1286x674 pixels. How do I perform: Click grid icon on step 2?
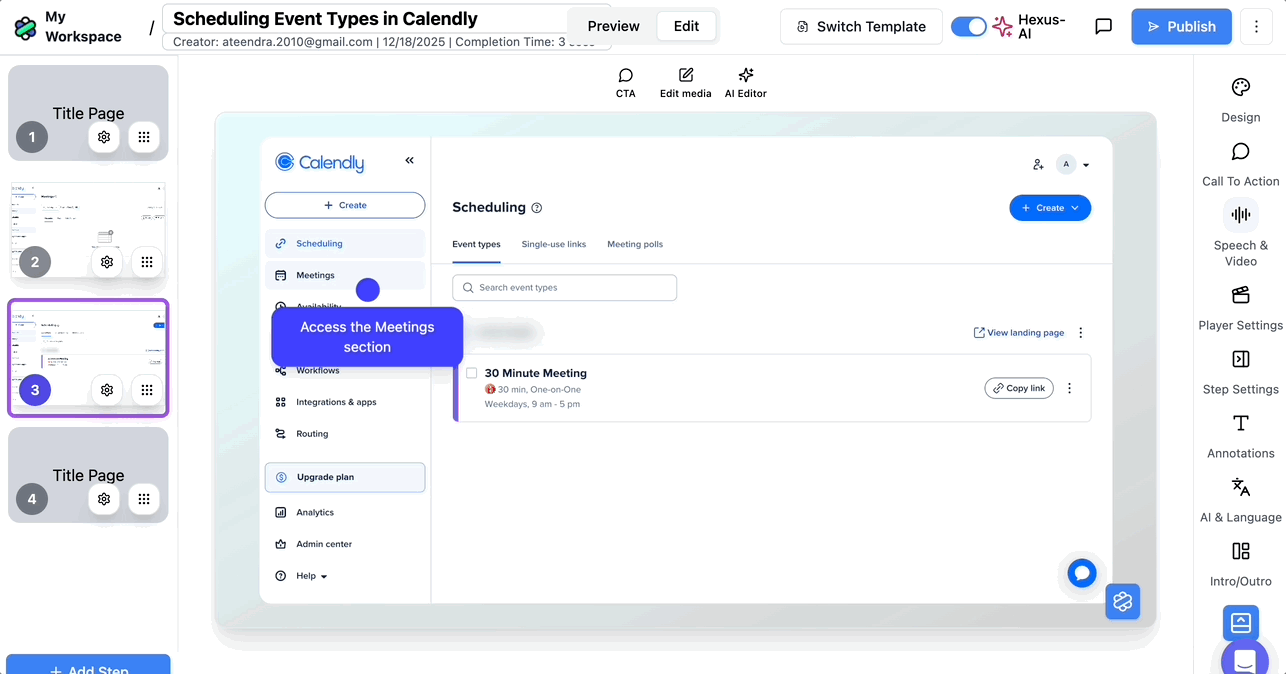click(x=147, y=262)
